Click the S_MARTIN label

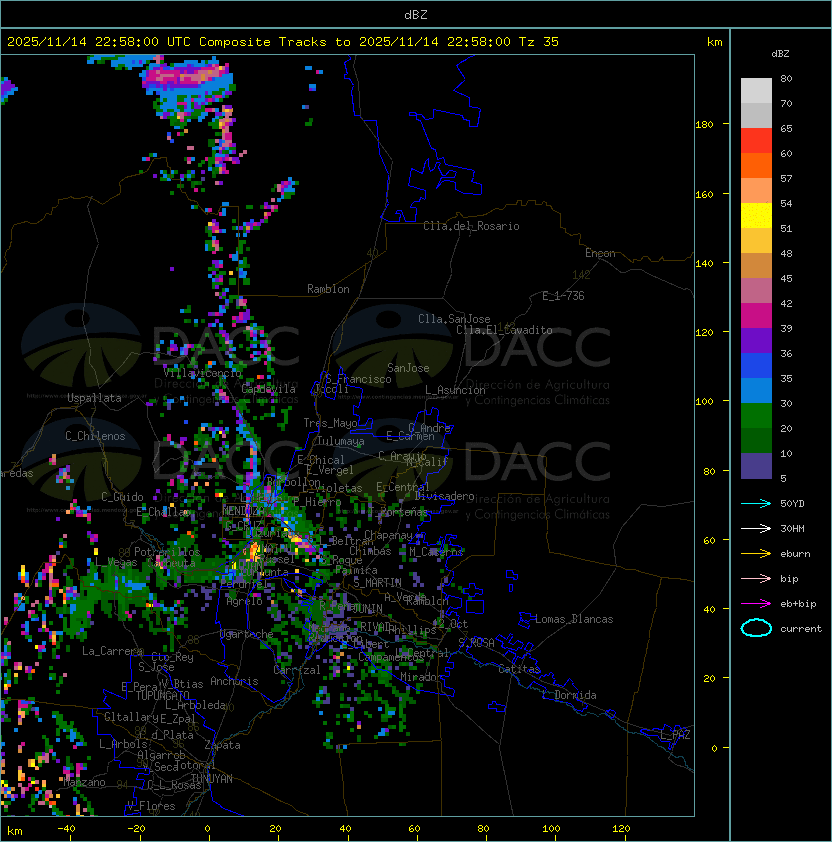point(378,583)
